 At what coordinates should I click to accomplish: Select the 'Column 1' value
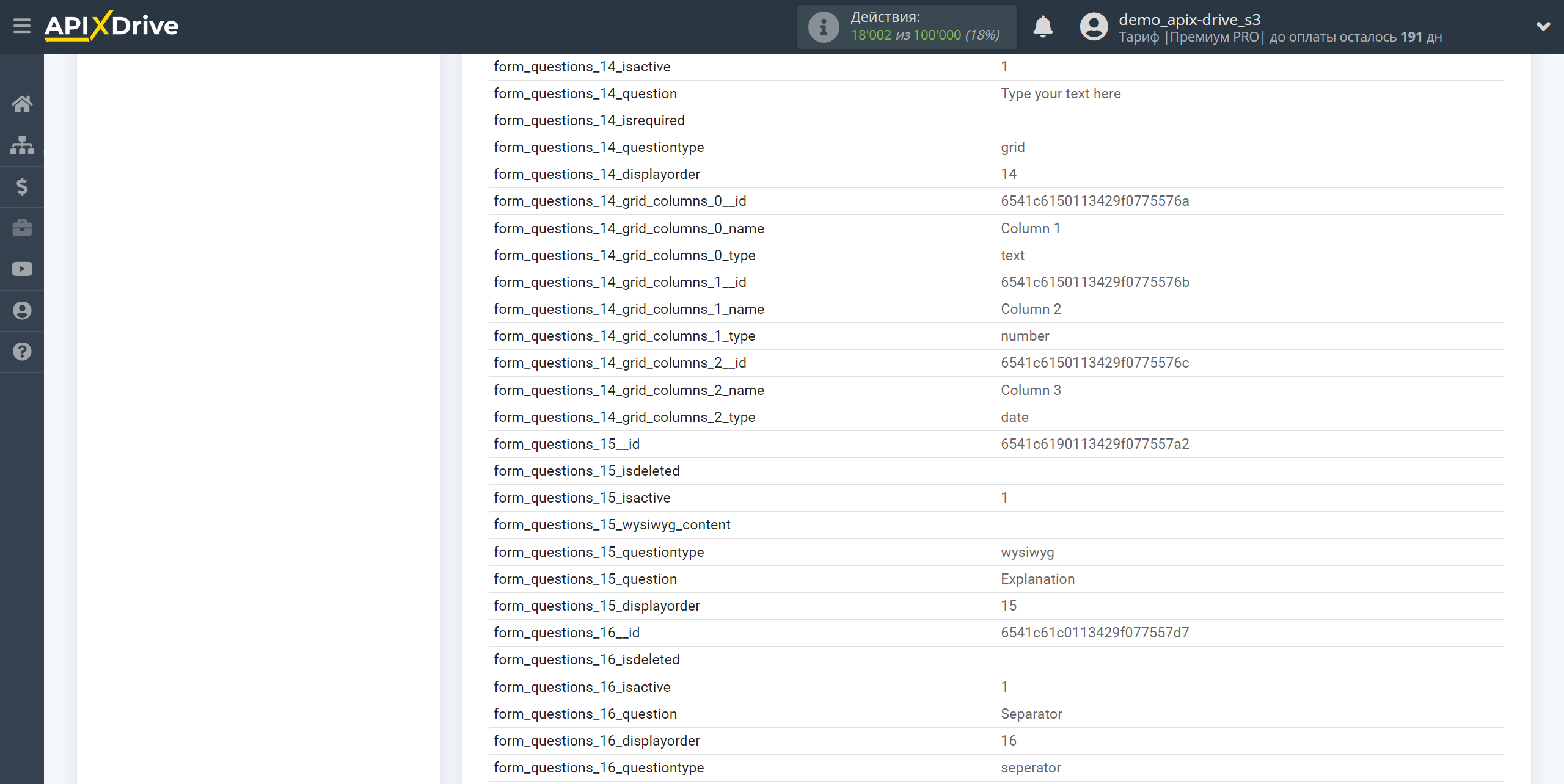(1030, 228)
